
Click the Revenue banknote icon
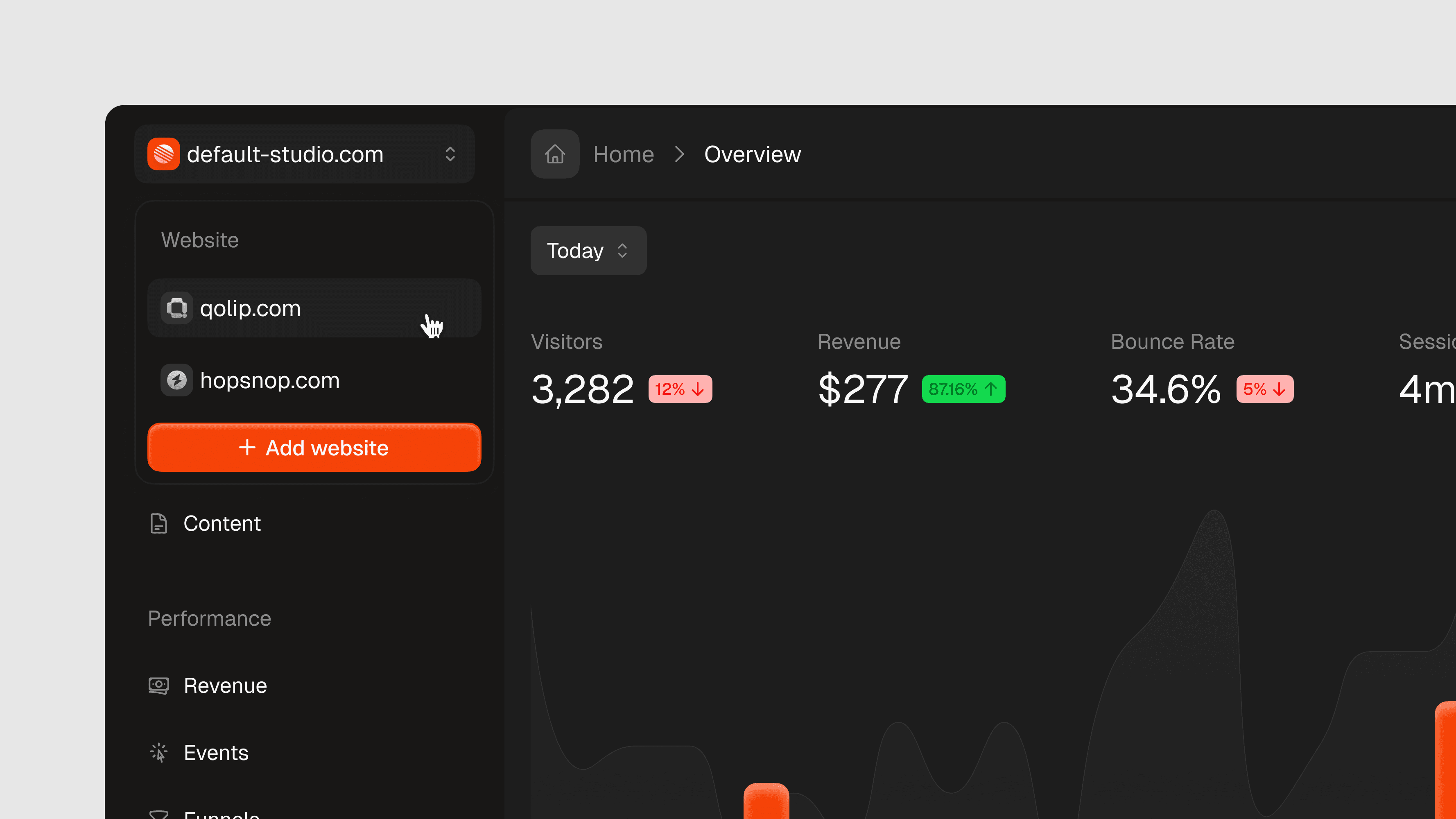pos(159,686)
